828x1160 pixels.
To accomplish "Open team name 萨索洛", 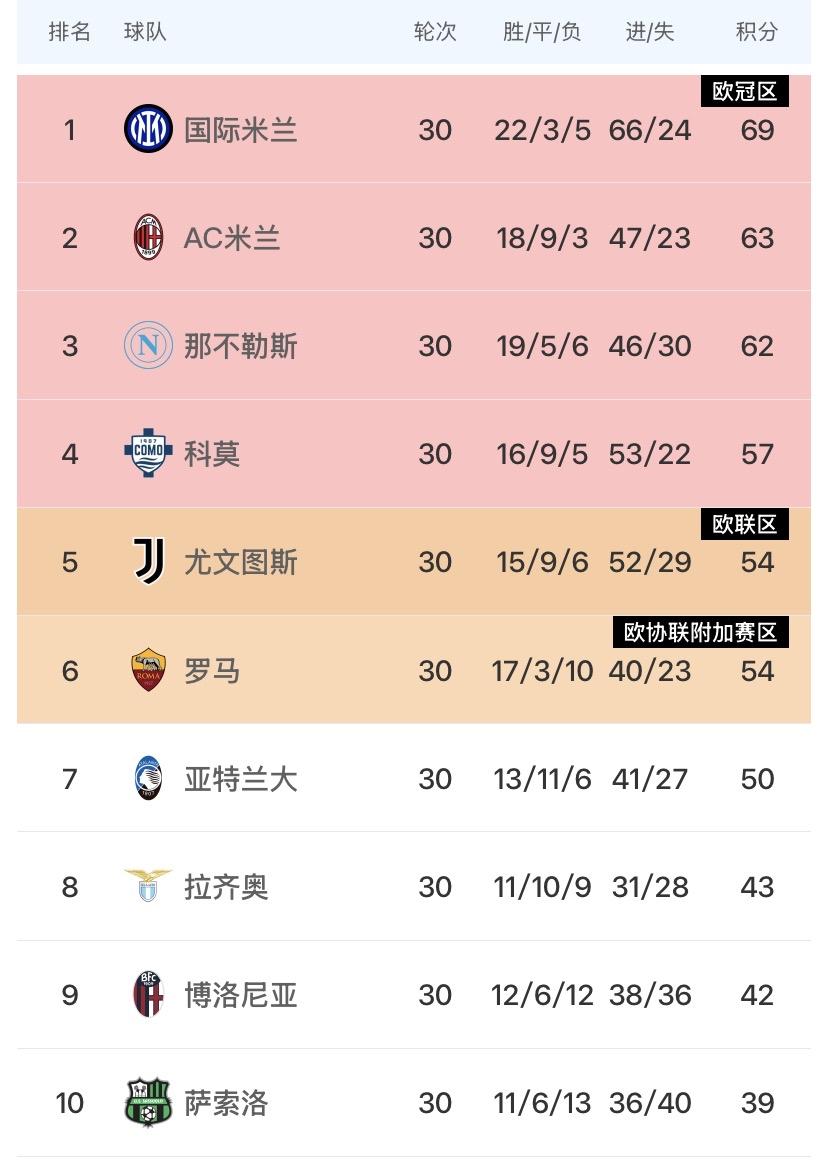I will (227, 1103).
